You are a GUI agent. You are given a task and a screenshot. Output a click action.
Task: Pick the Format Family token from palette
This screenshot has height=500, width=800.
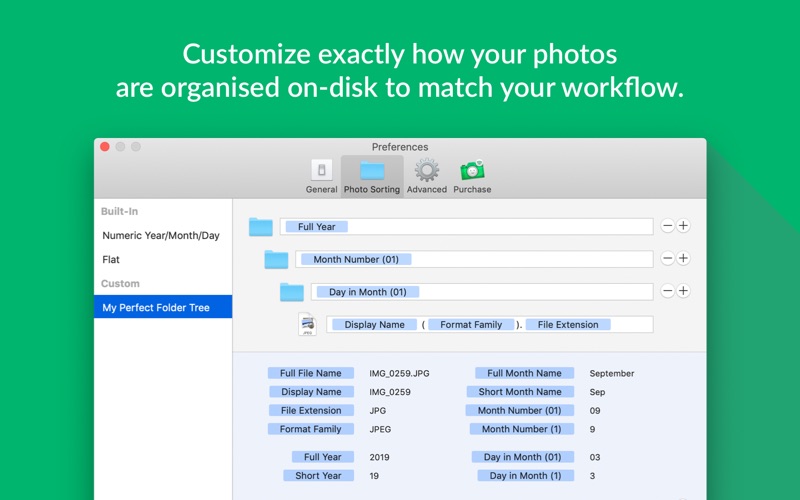pyautogui.click(x=311, y=429)
